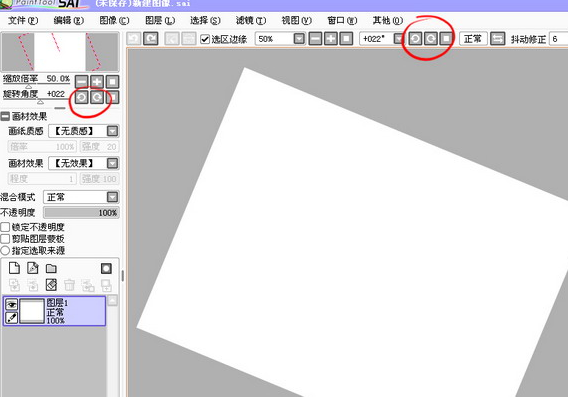Viewport: 568px width, 397px height.
Task: Click the zoom-in plus button in the top toolbar
Action: 331,38
